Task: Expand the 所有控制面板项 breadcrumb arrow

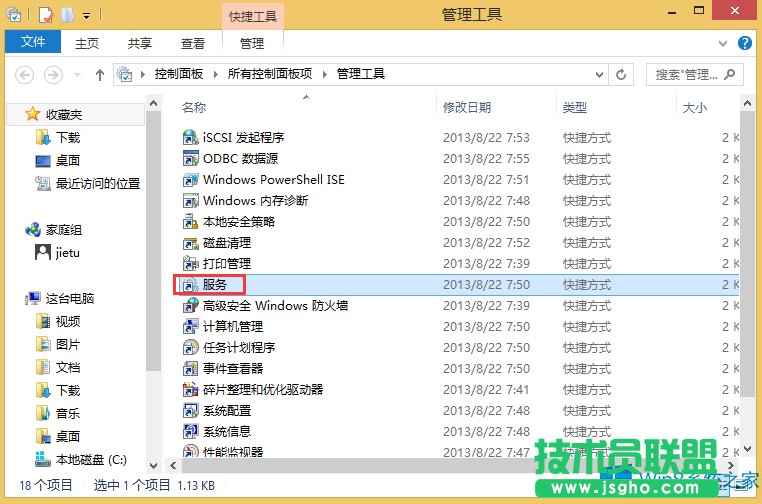Action: pos(325,74)
